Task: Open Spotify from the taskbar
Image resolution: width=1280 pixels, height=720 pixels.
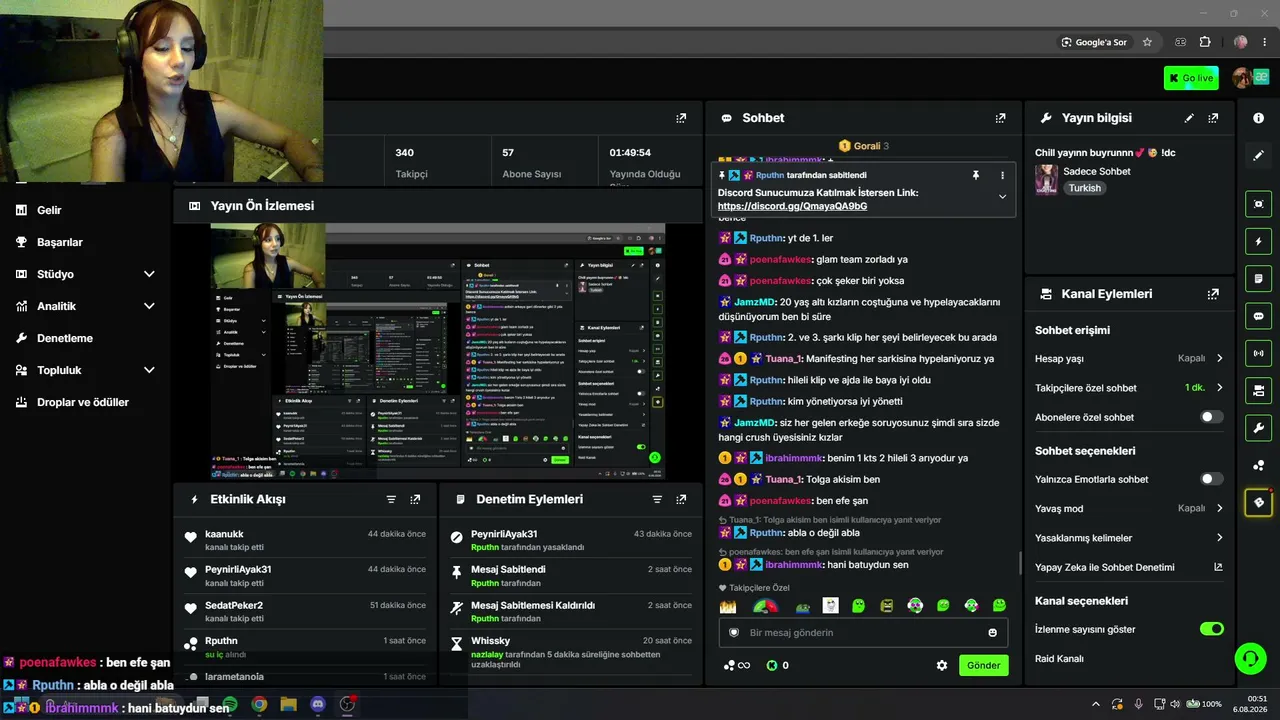Action: coord(230,704)
